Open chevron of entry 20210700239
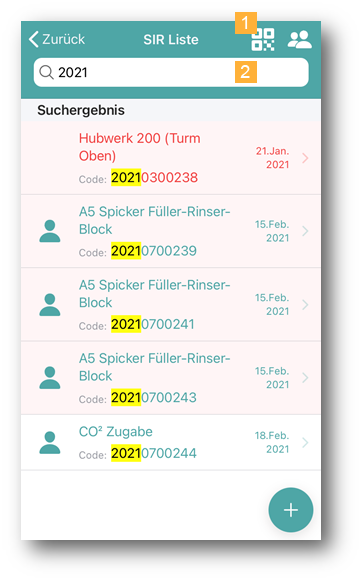The height and width of the screenshot is (582, 363). (305, 231)
